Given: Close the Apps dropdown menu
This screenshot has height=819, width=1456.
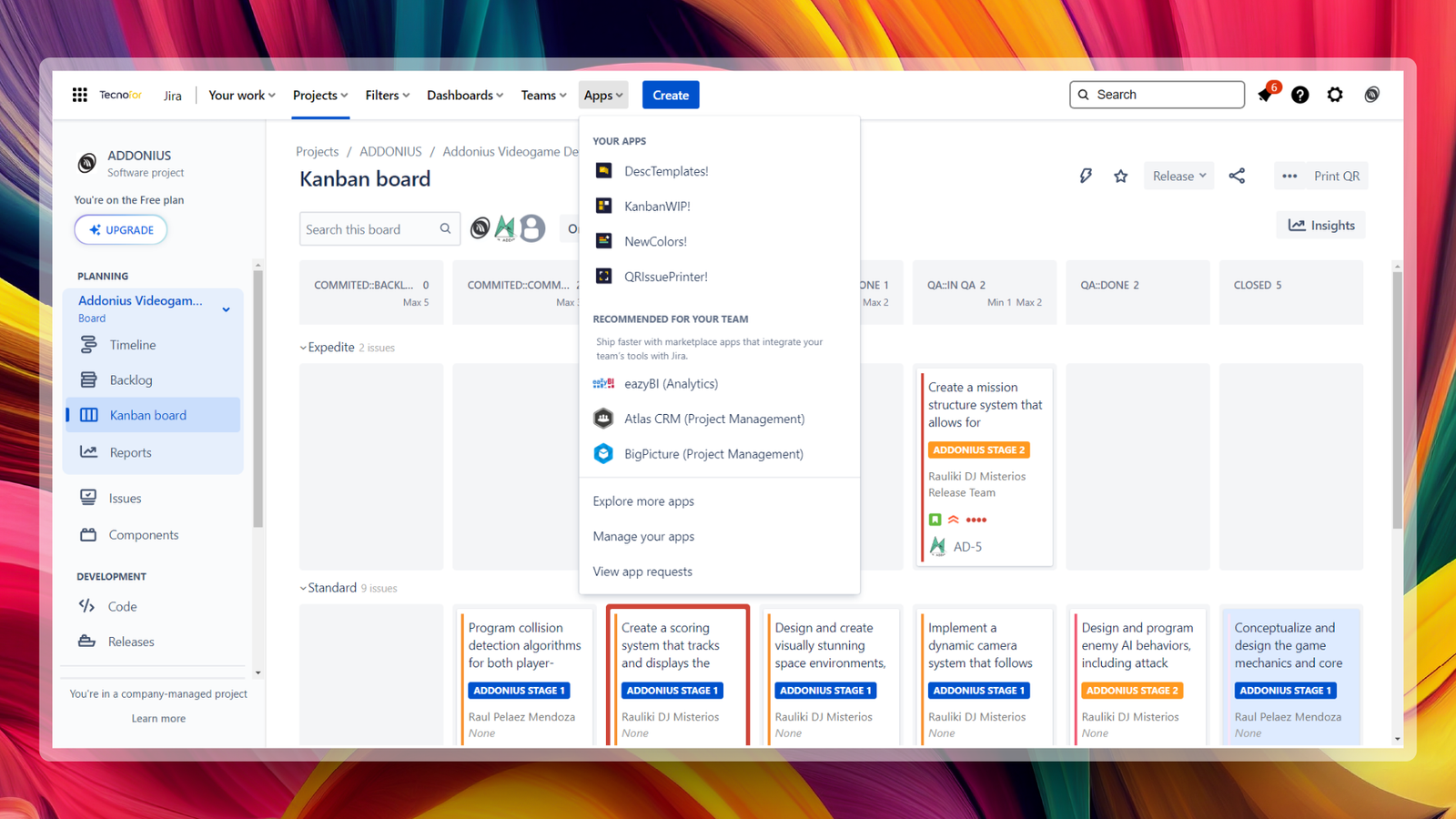Looking at the screenshot, I should tap(603, 95).
